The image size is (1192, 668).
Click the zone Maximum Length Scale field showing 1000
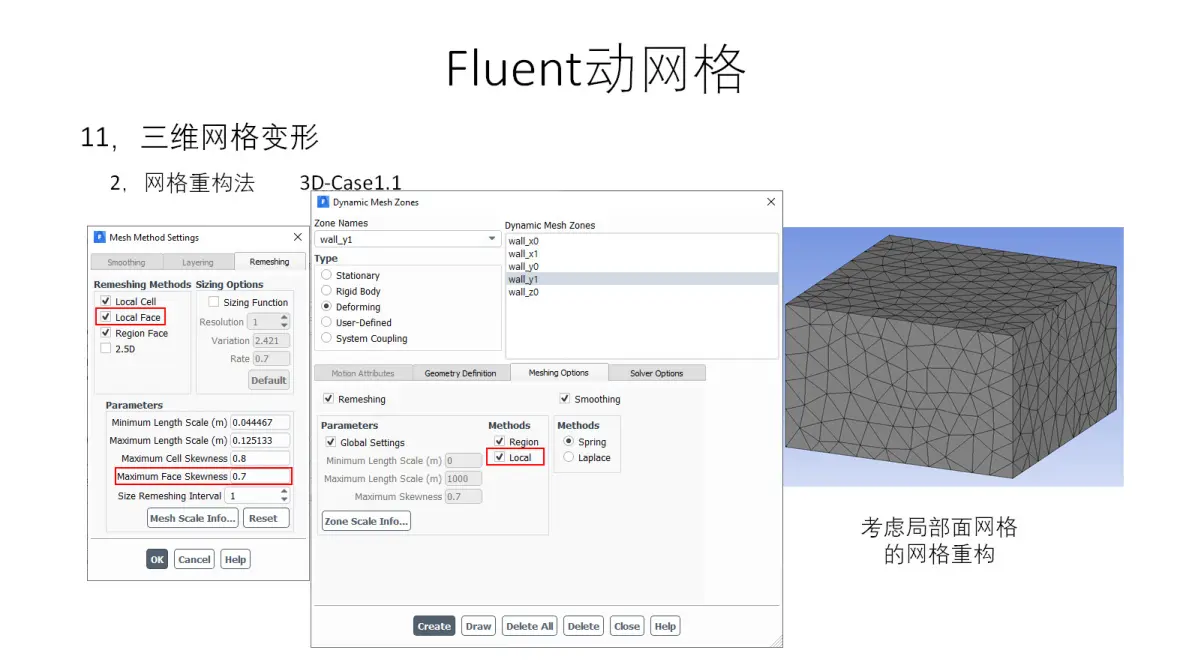(x=463, y=479)
